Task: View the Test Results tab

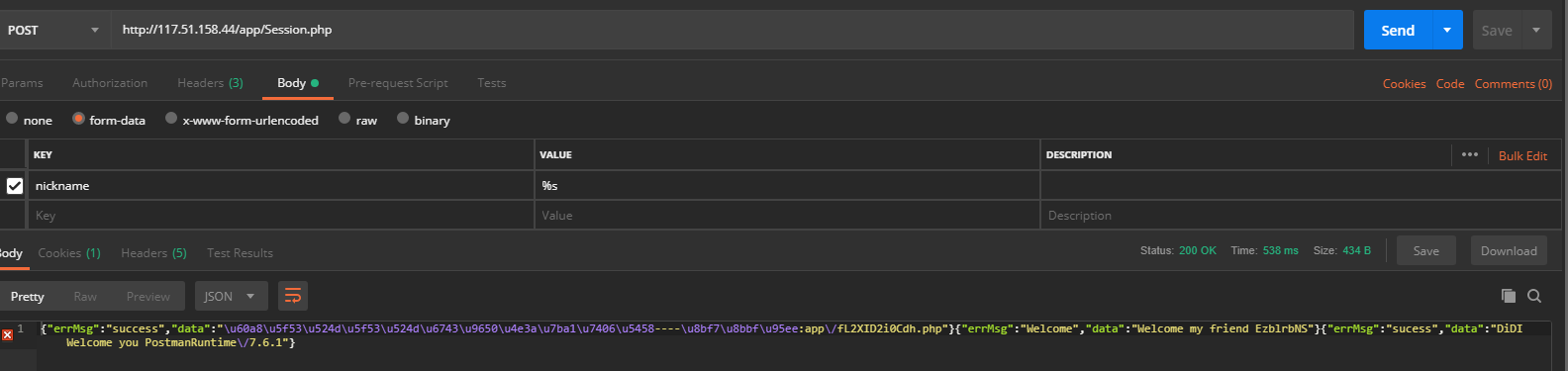Action: click(x=240, y=253)
